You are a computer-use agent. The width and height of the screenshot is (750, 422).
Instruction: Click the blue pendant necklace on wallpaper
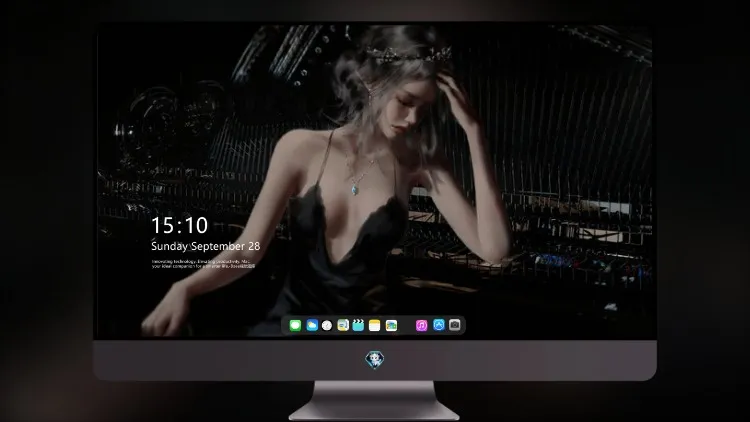(355, 190)
